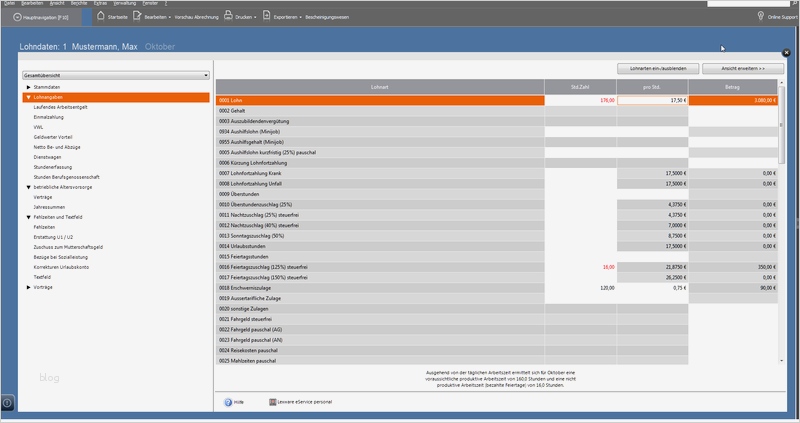800x423 pixels.
Task: Close the Lohndaten panel with the X
Action: pyautogui.click(x=786, y=53)
